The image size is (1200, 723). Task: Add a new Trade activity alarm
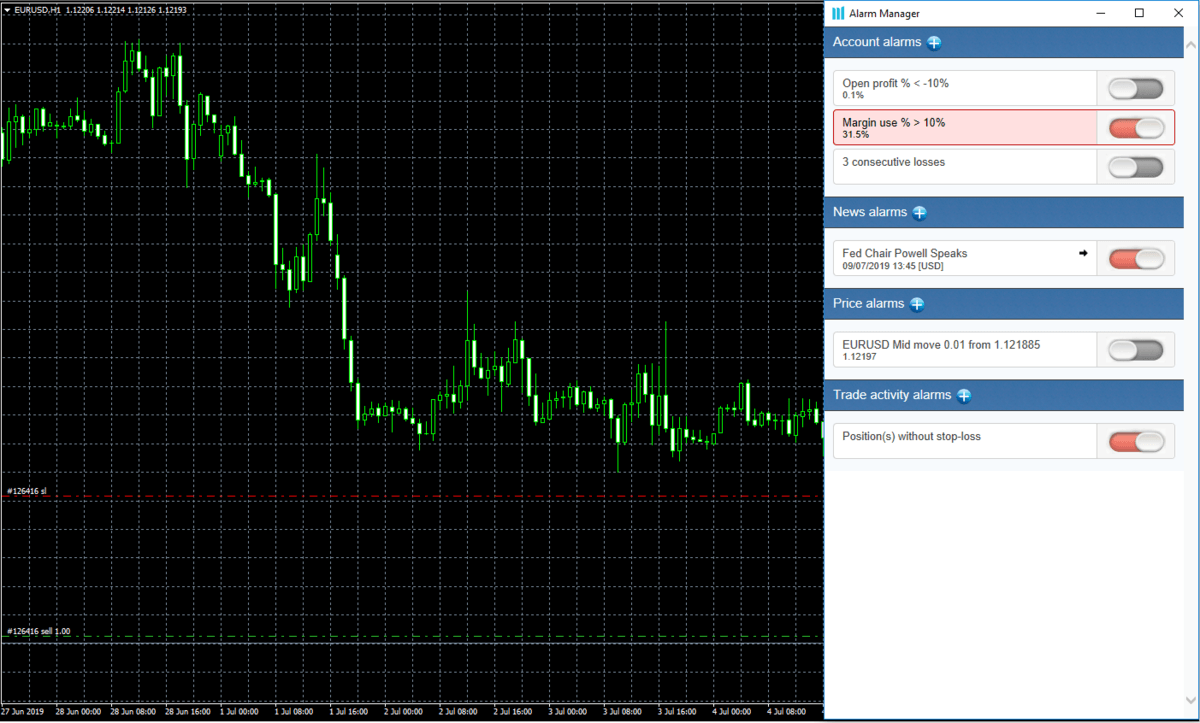[963, 395]
